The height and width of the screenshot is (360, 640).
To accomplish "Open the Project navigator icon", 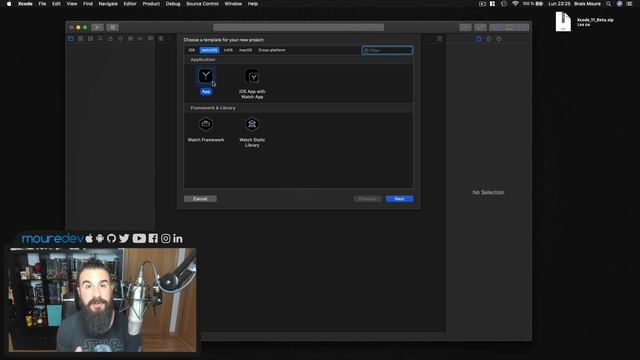I will (70, 39).
